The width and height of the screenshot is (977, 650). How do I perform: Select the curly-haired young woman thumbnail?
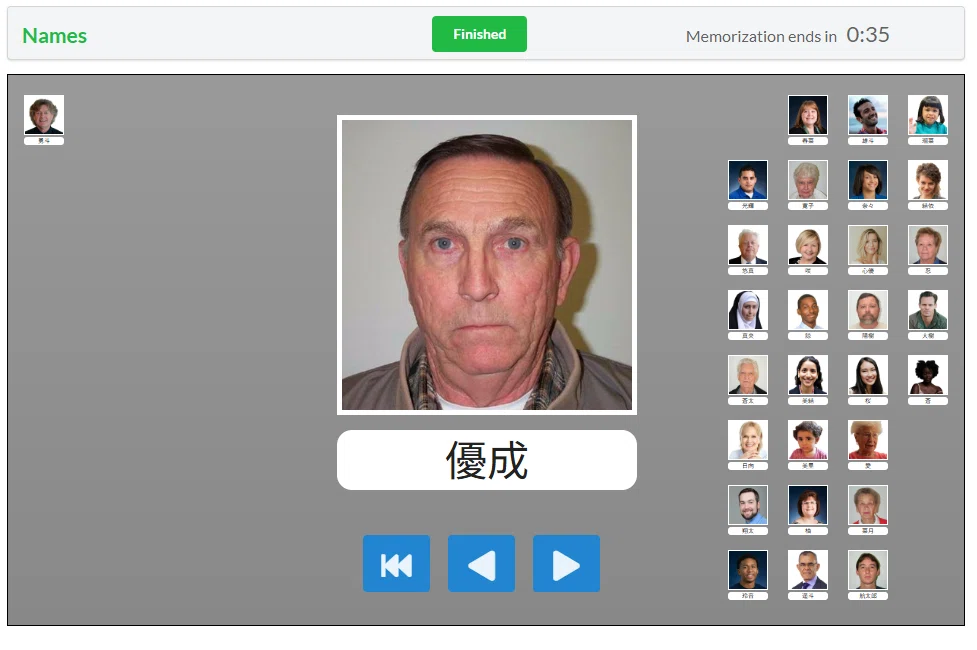(927, 180)
